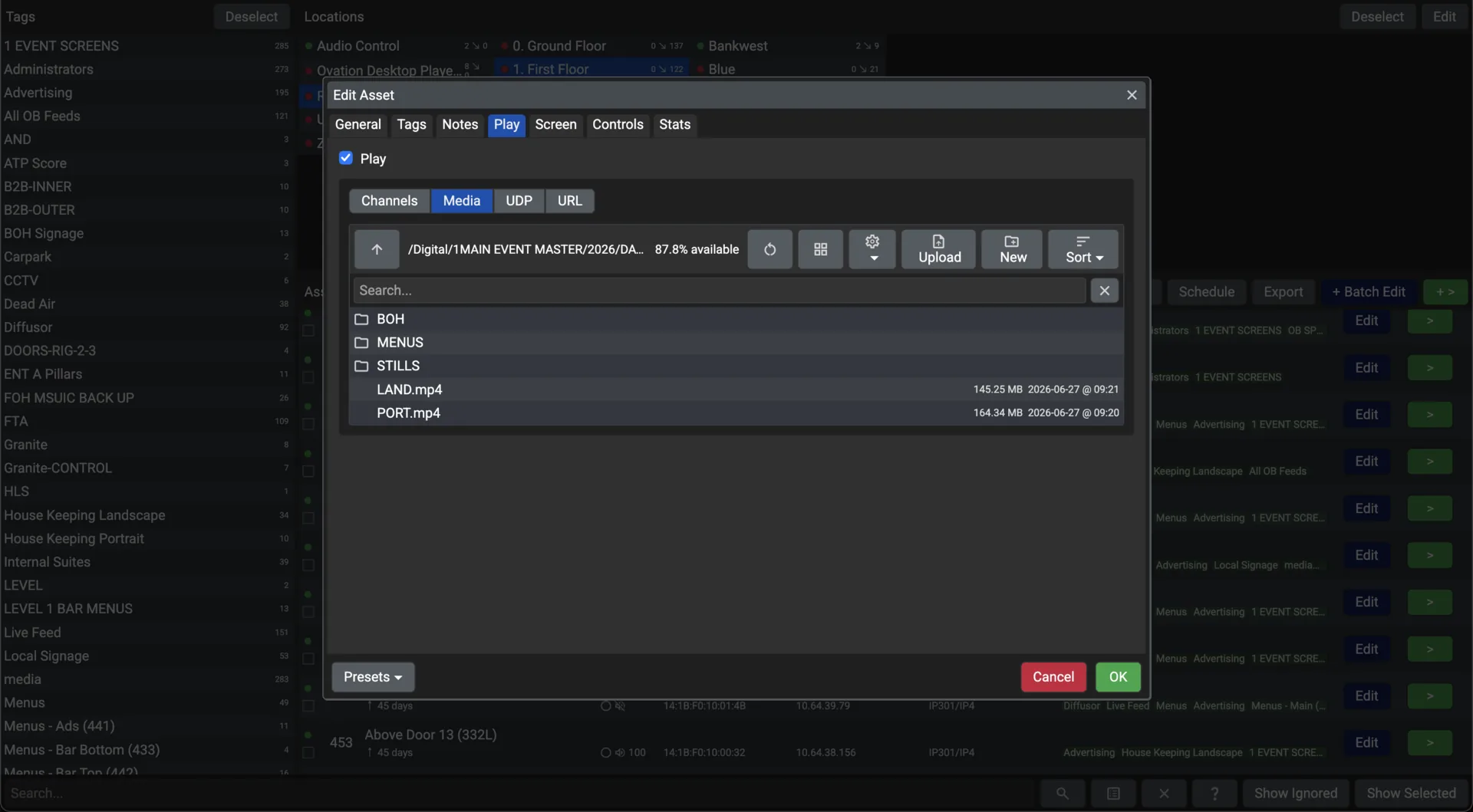Screen dimensions: 1473x812
Task: Open the Stats tab
Action: [674, 125]
